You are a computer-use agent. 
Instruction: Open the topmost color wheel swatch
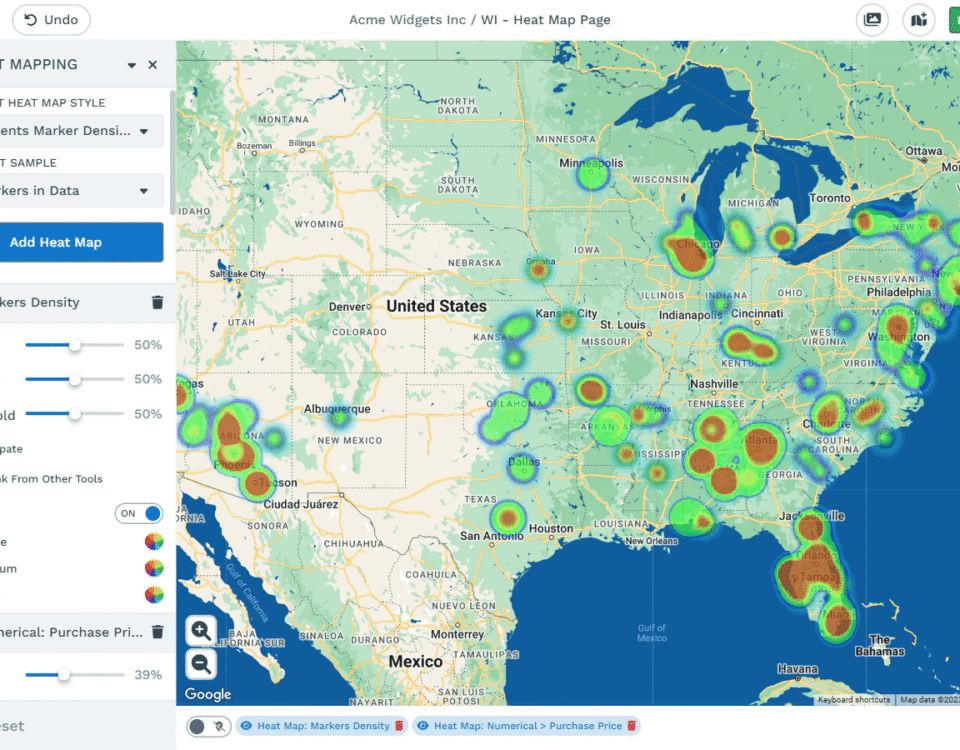click(x=154, y=542)
